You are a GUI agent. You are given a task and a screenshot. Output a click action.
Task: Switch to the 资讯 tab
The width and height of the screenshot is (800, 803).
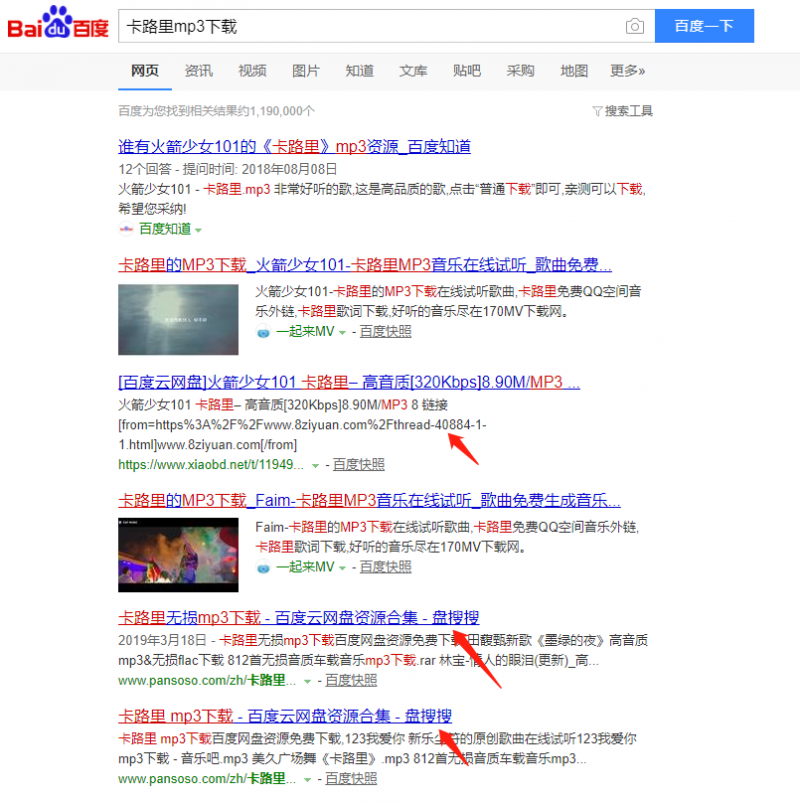199,71
